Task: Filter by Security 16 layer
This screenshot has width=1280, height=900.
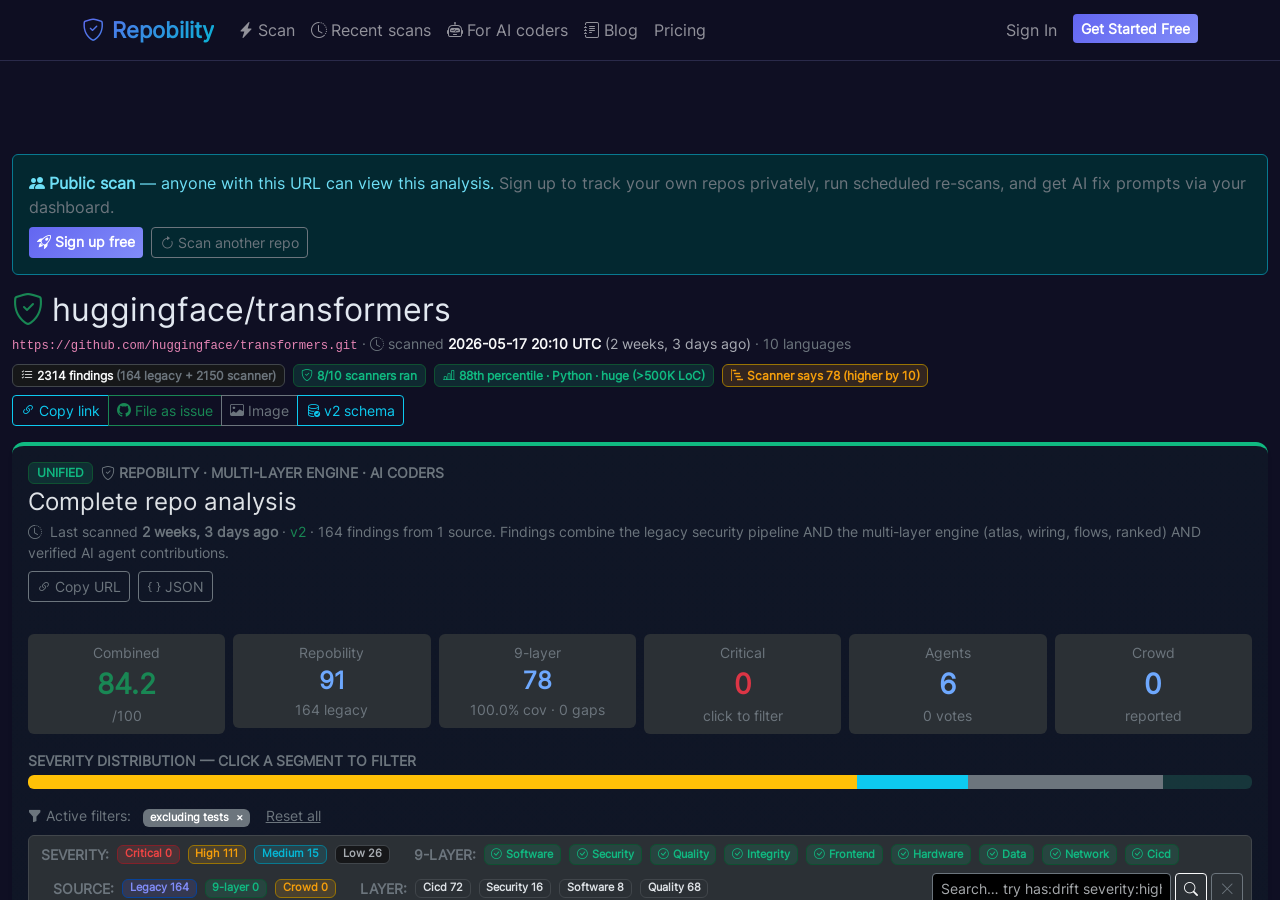Action: (515, 888)
